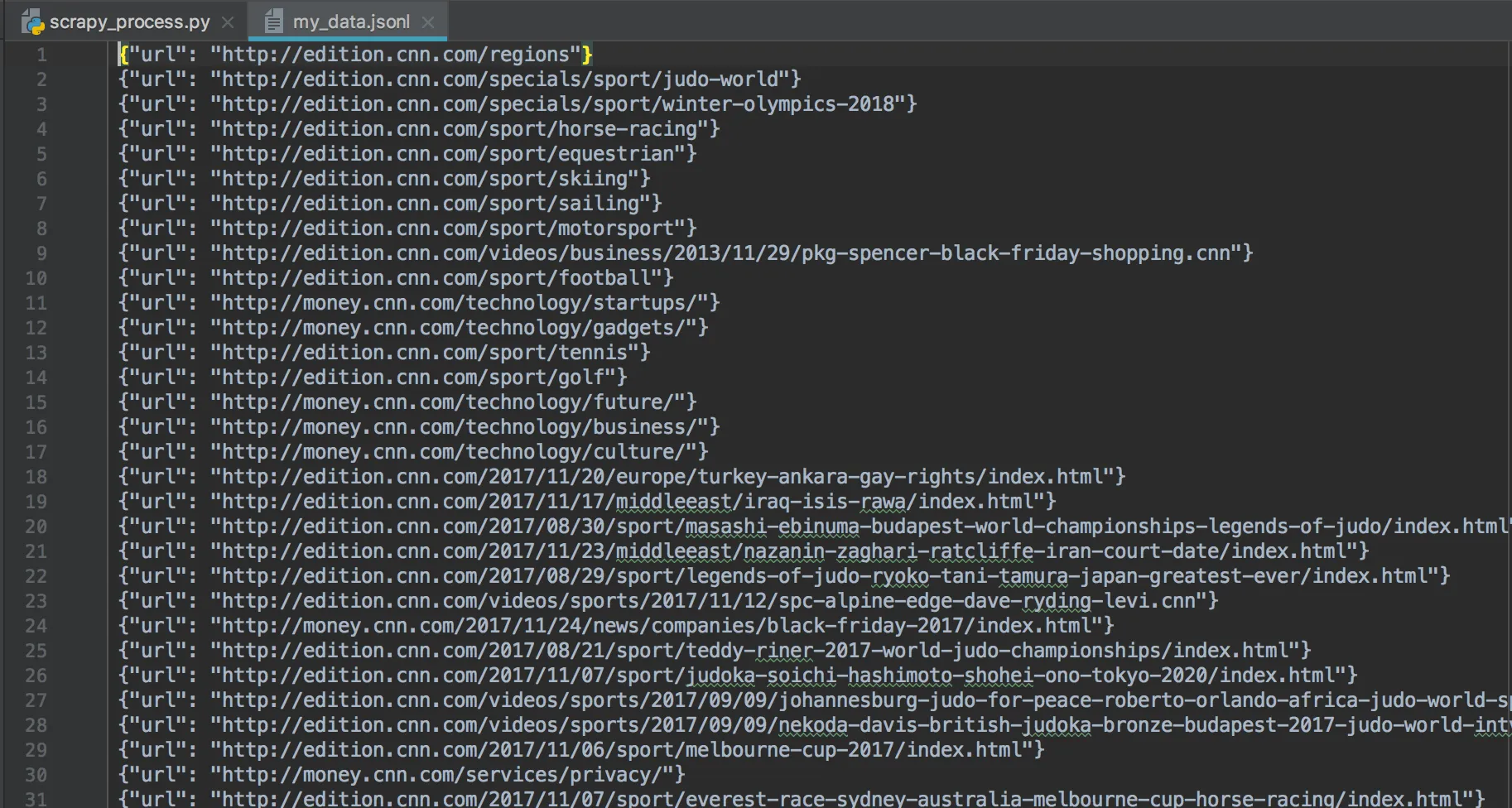
Task: Click gutter line number 15
Action: pos(36,402)
